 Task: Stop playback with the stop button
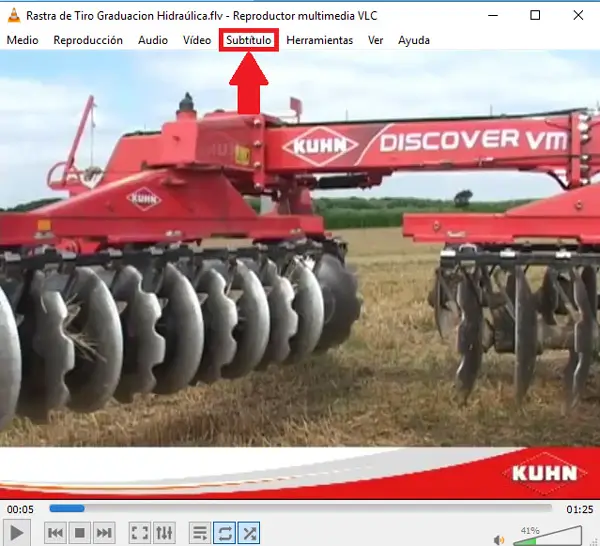pyautogui.click(x=80, y=533)
